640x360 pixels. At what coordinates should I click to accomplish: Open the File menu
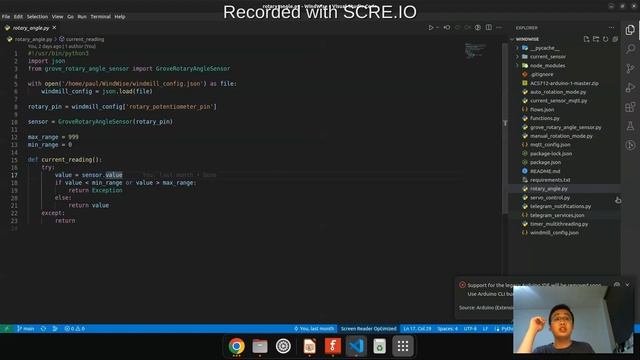6,17
